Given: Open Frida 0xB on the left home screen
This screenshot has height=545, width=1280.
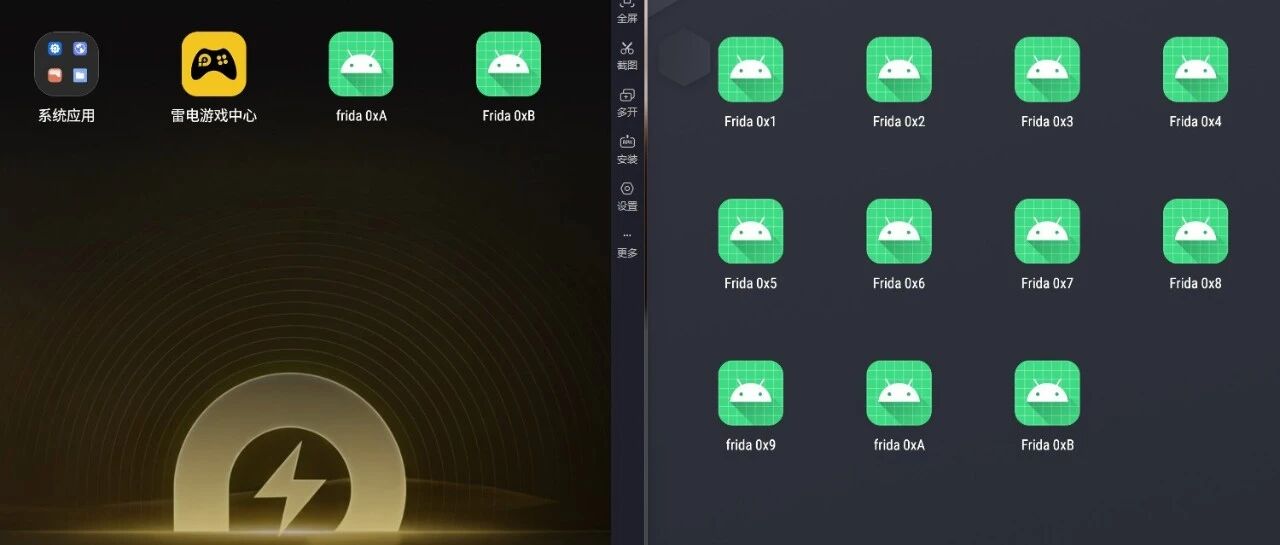Looking at the screenshot, I should pyautogui.click(x=508, y=64).
